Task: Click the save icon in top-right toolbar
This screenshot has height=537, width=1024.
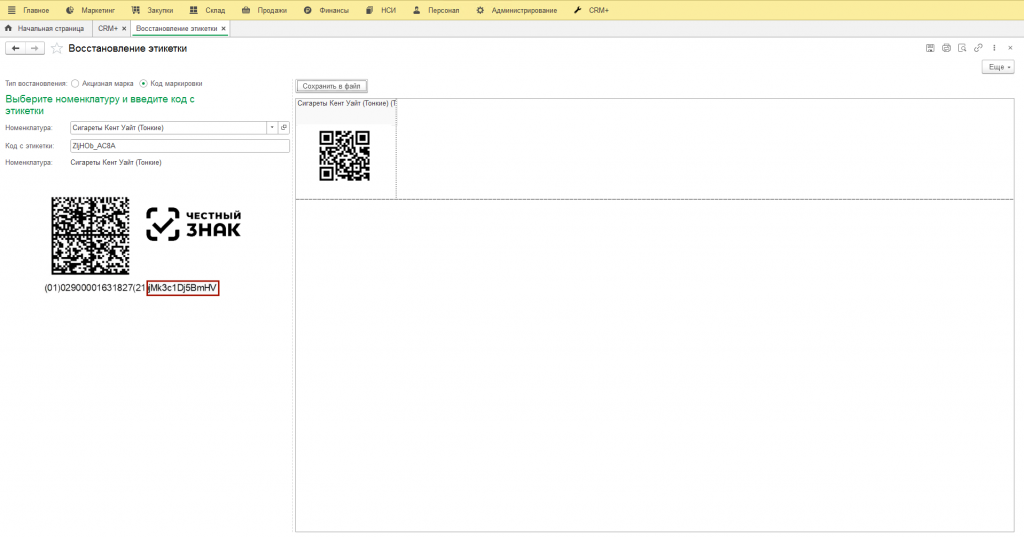Action: coord(930,48)
